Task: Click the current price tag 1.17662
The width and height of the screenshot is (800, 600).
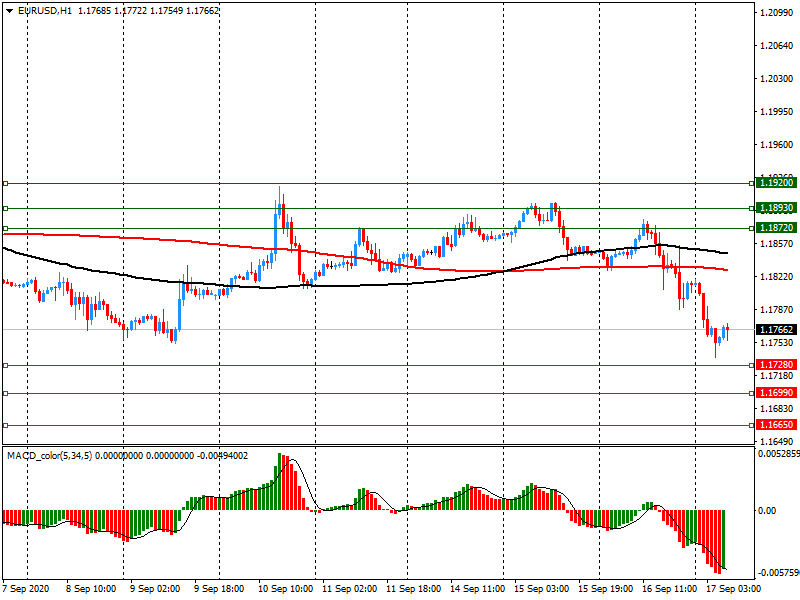Action: (x=775, y=329)
